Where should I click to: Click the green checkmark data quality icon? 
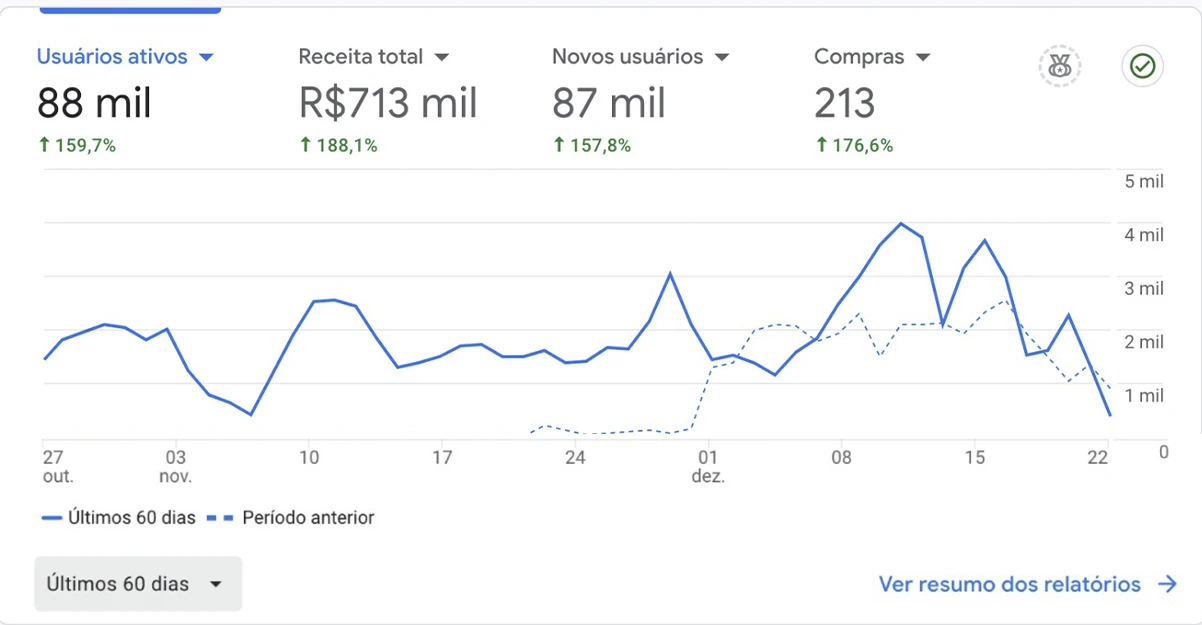click(x=1142, y=67)
